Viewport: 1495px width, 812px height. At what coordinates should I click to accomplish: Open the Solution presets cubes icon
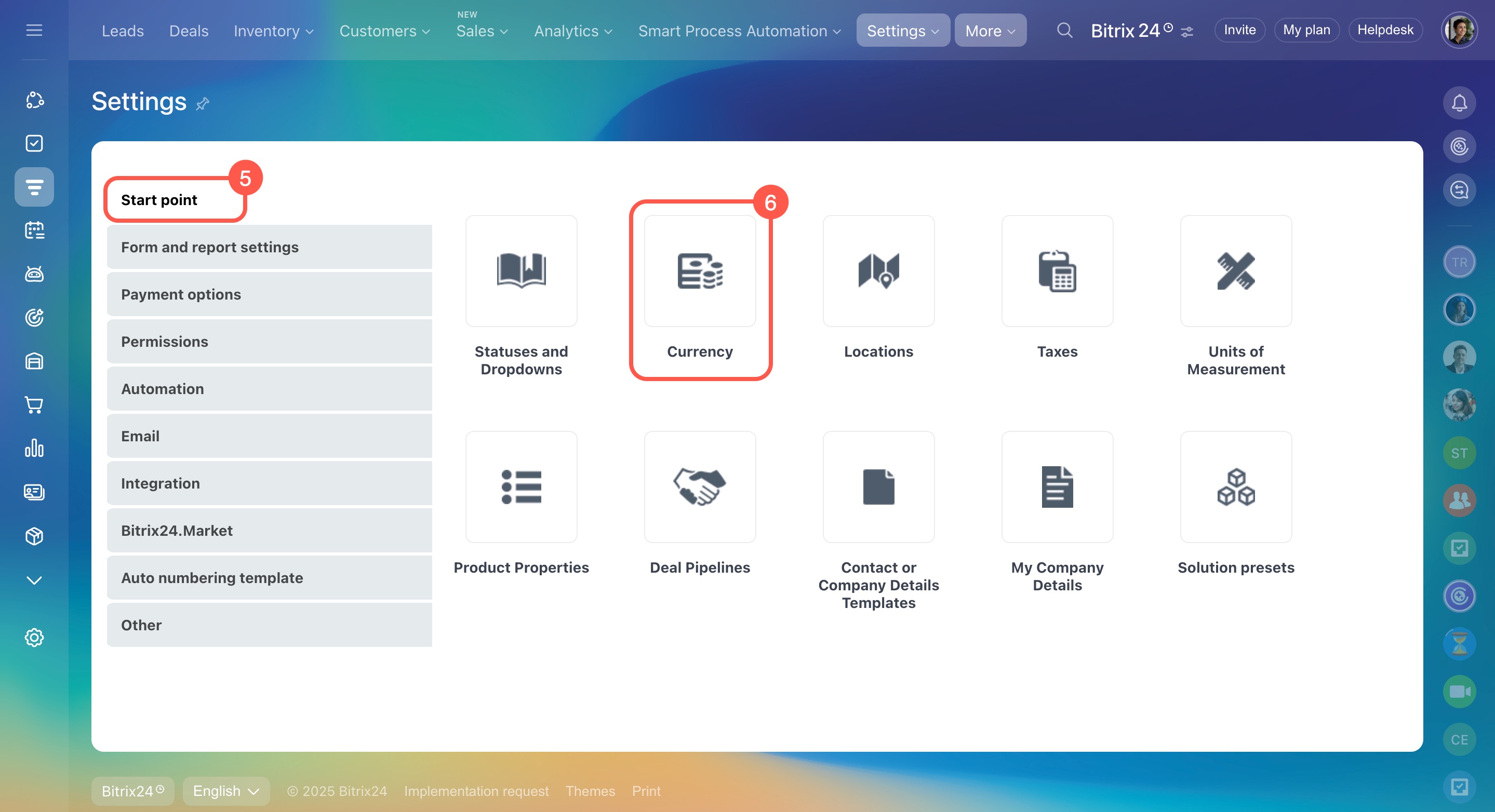pos(1236,487)
